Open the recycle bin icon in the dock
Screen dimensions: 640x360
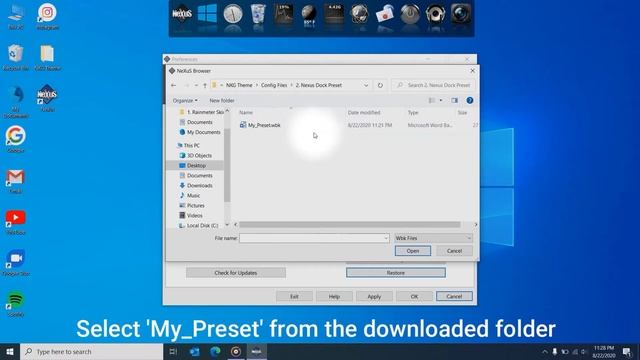point(258,14)
